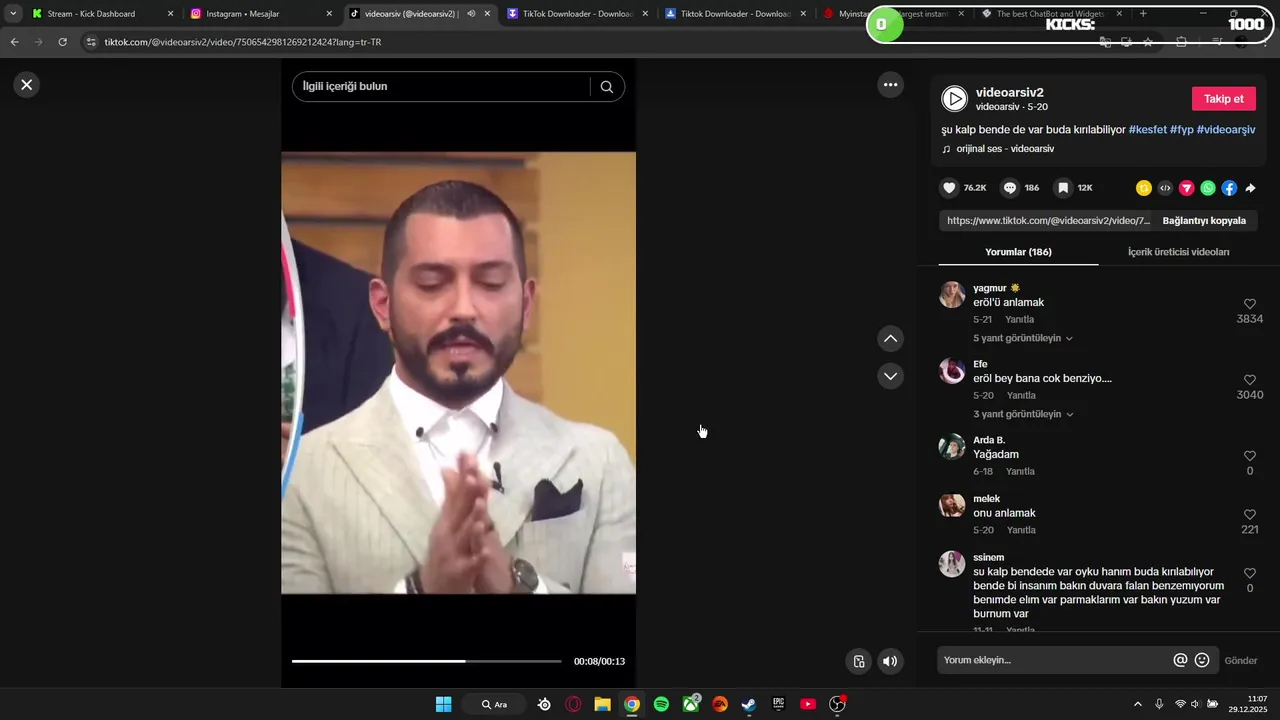Screen dimensions: 1280x720
Task: Open the three-dot more options menu
Action: (890, 85)
